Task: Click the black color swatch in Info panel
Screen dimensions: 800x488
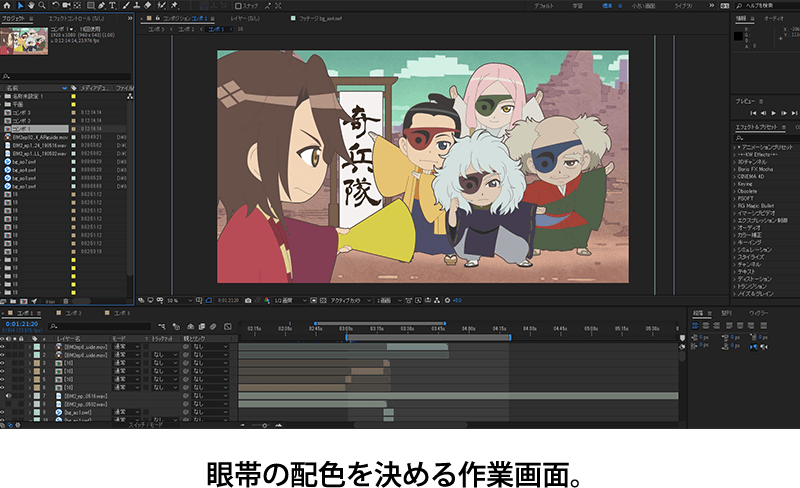Action: [x=738, y=36]
